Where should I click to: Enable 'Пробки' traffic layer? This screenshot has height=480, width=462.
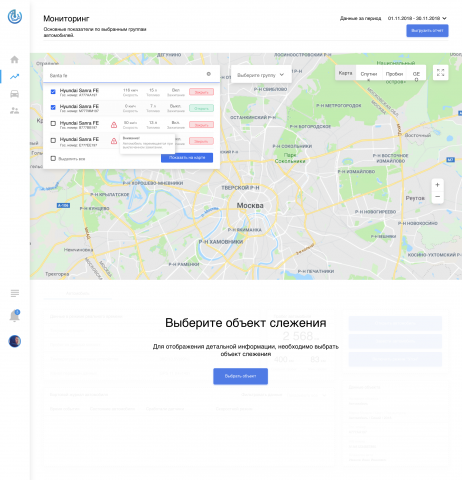pyautogui.click(x=394, y=74)
